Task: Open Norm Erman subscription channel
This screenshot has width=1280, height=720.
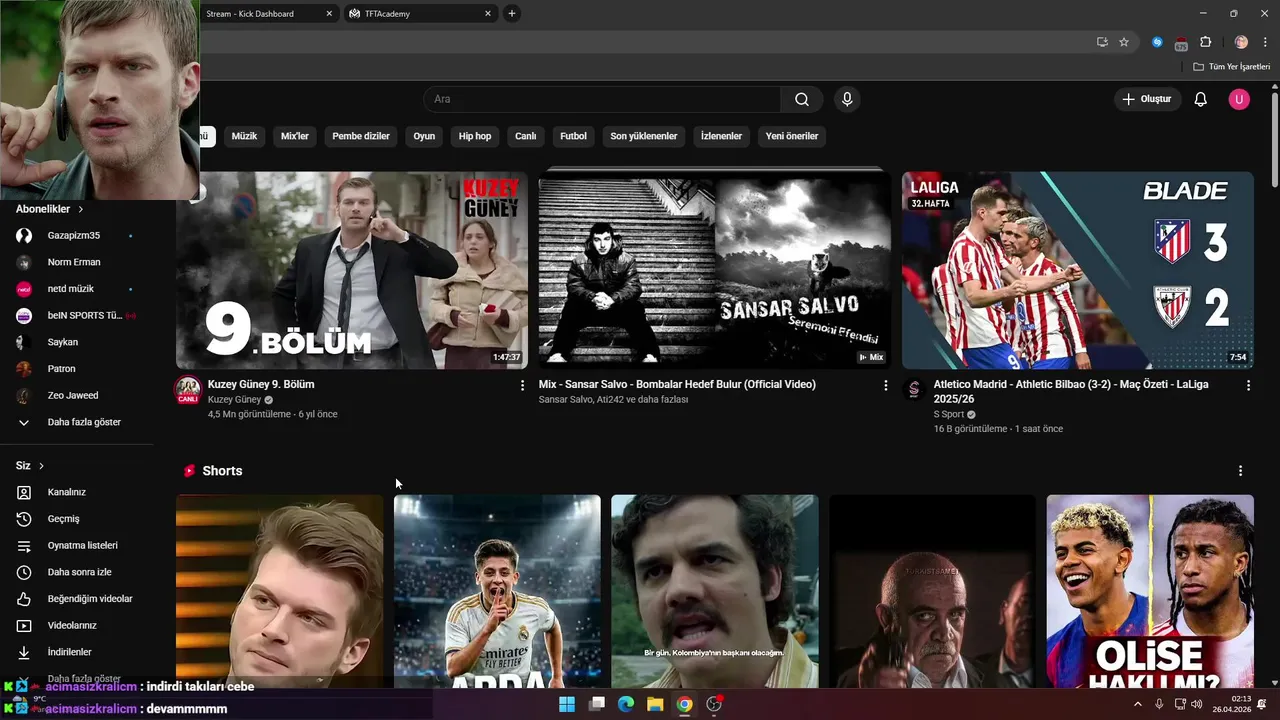Action: 76,262
